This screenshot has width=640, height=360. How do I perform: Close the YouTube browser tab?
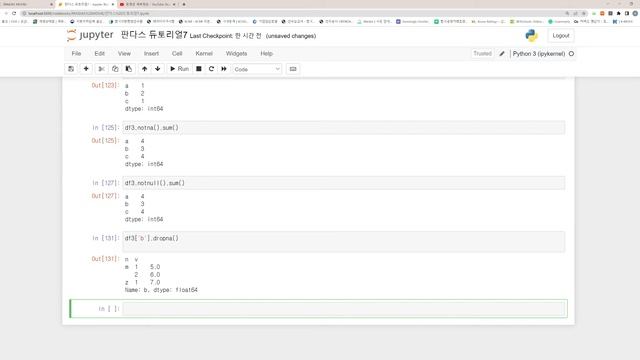[175, 4]
